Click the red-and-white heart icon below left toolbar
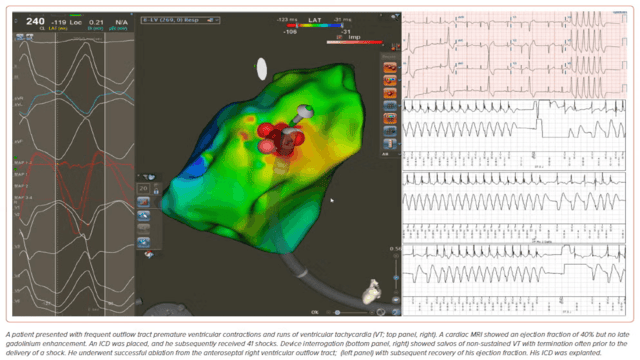The height and width of the screenshot is (360, 640). pos(149,254)
